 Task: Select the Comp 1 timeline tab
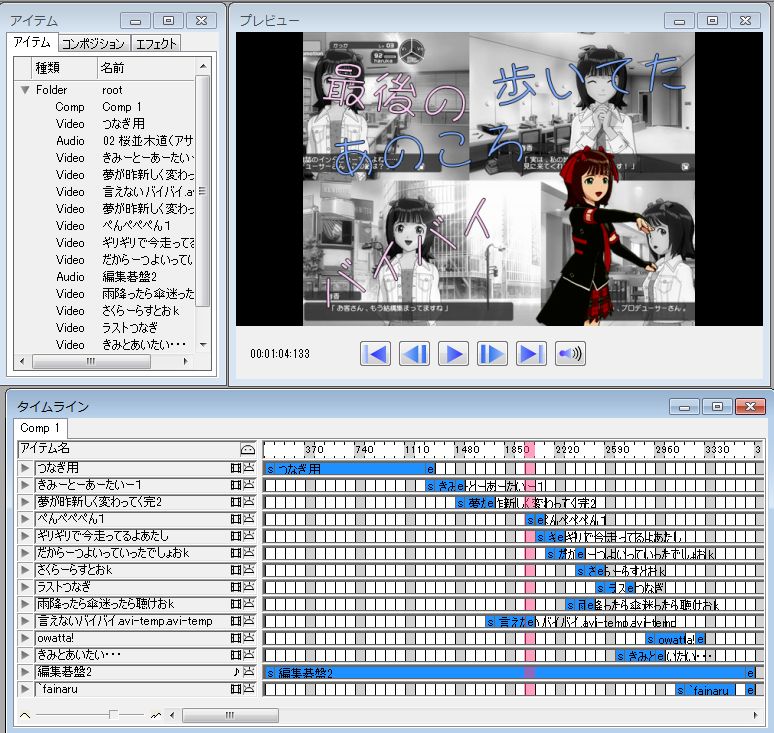pyautogui.click(x=40, y=428)
